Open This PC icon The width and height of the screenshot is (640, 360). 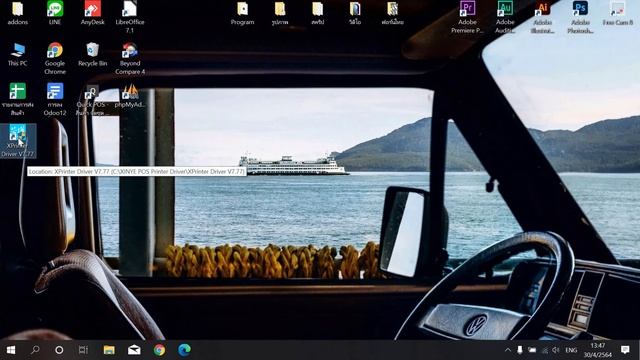click(18, 55)
